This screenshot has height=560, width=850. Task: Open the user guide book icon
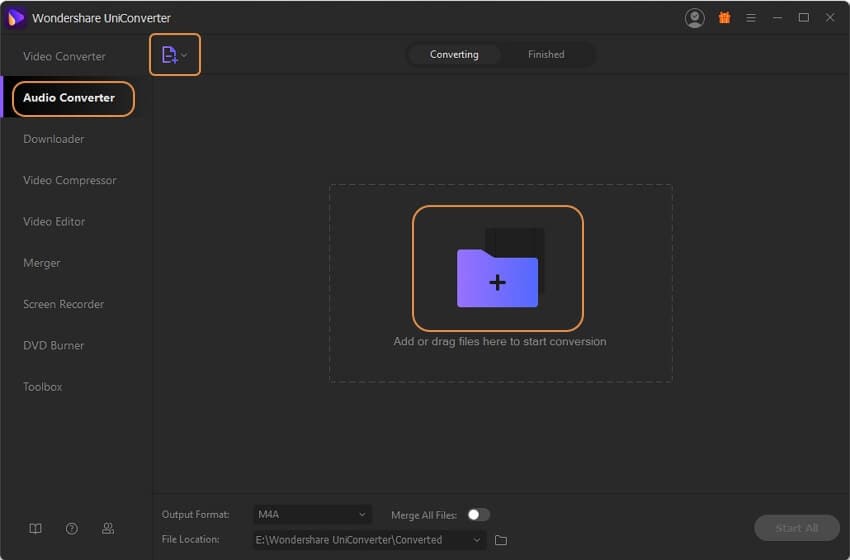35,529
